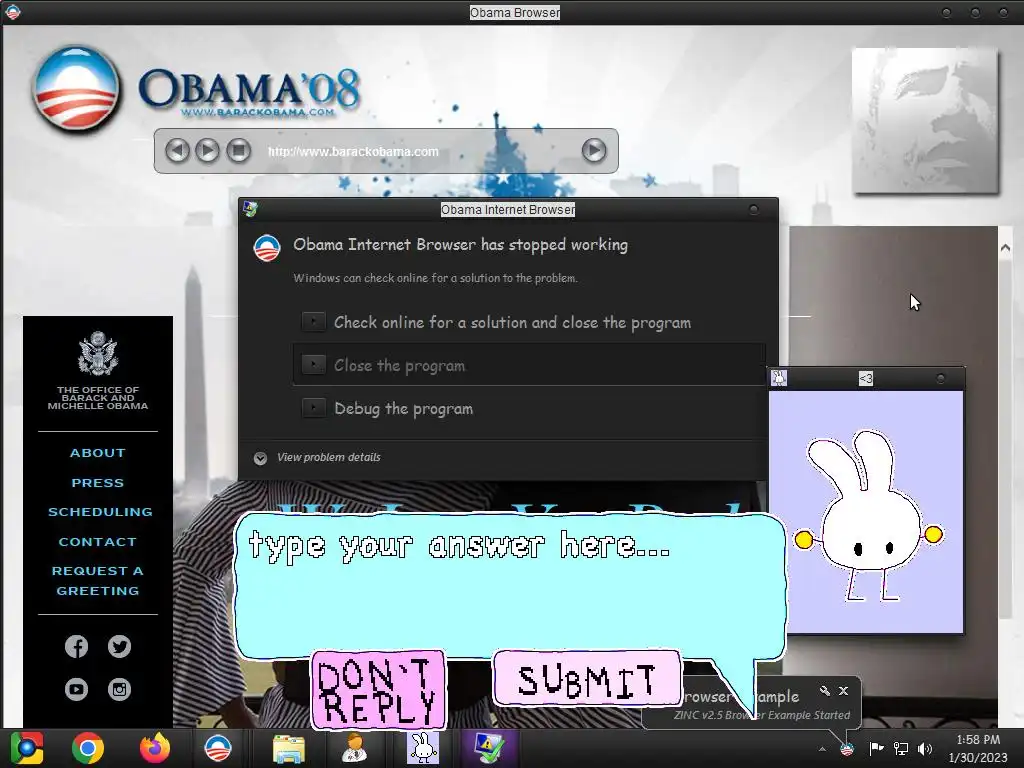Click the bunny character in <3 window
Screen dimensions: 1024x768
pos(867,516)
